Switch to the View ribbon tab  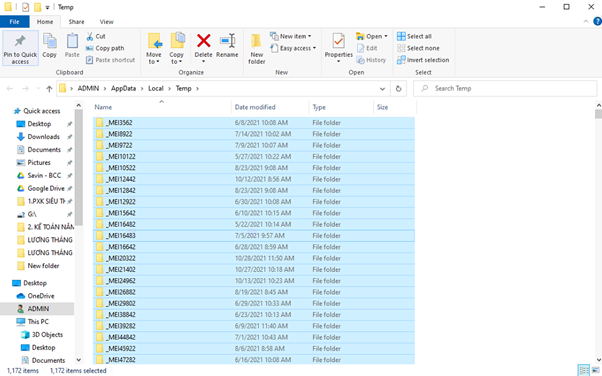[x=106, y=22]
